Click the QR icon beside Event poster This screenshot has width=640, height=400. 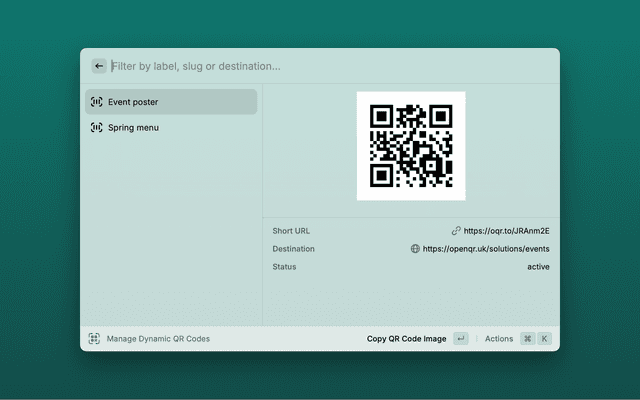point(96,102)
